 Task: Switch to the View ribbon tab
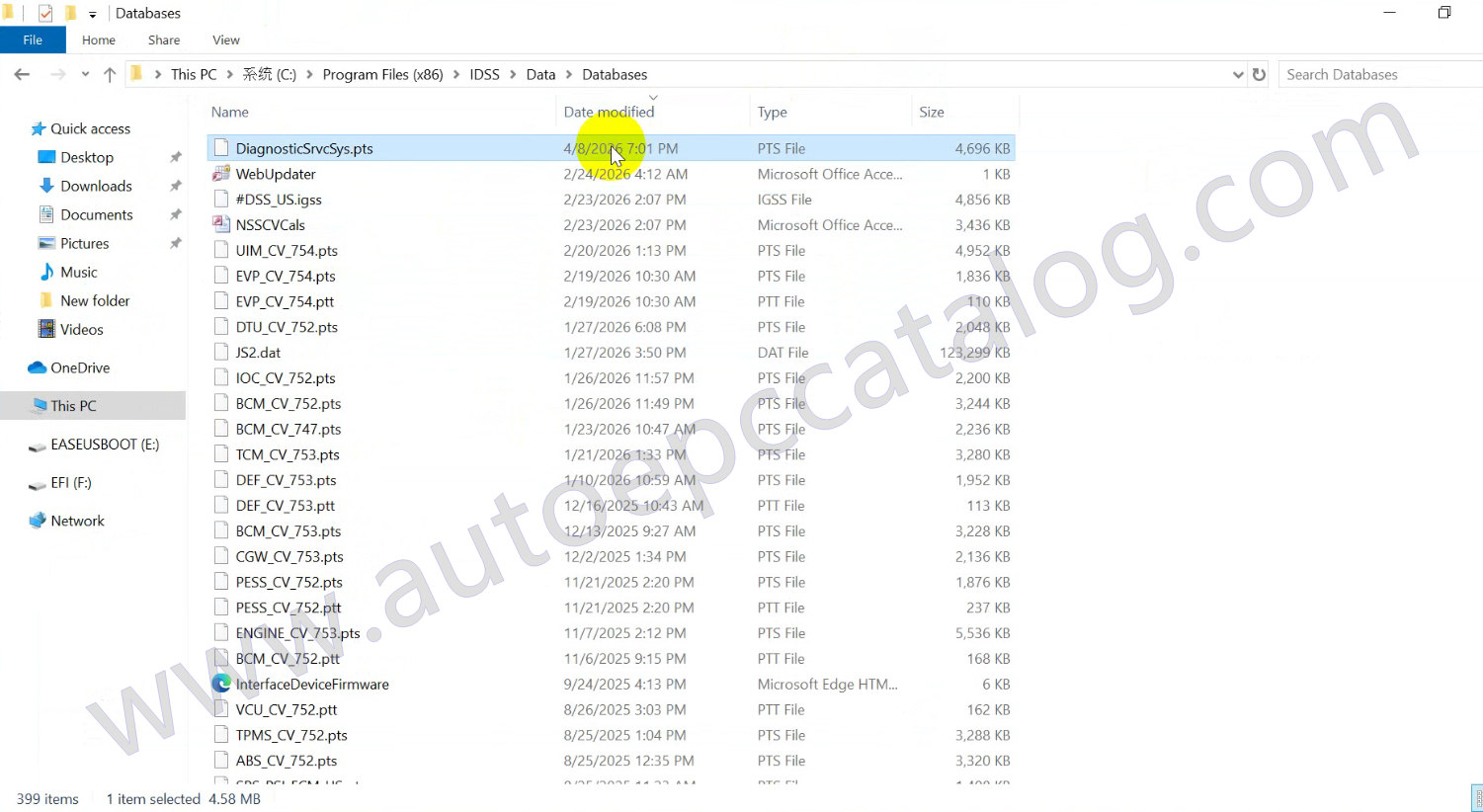(x=225, y=40)
